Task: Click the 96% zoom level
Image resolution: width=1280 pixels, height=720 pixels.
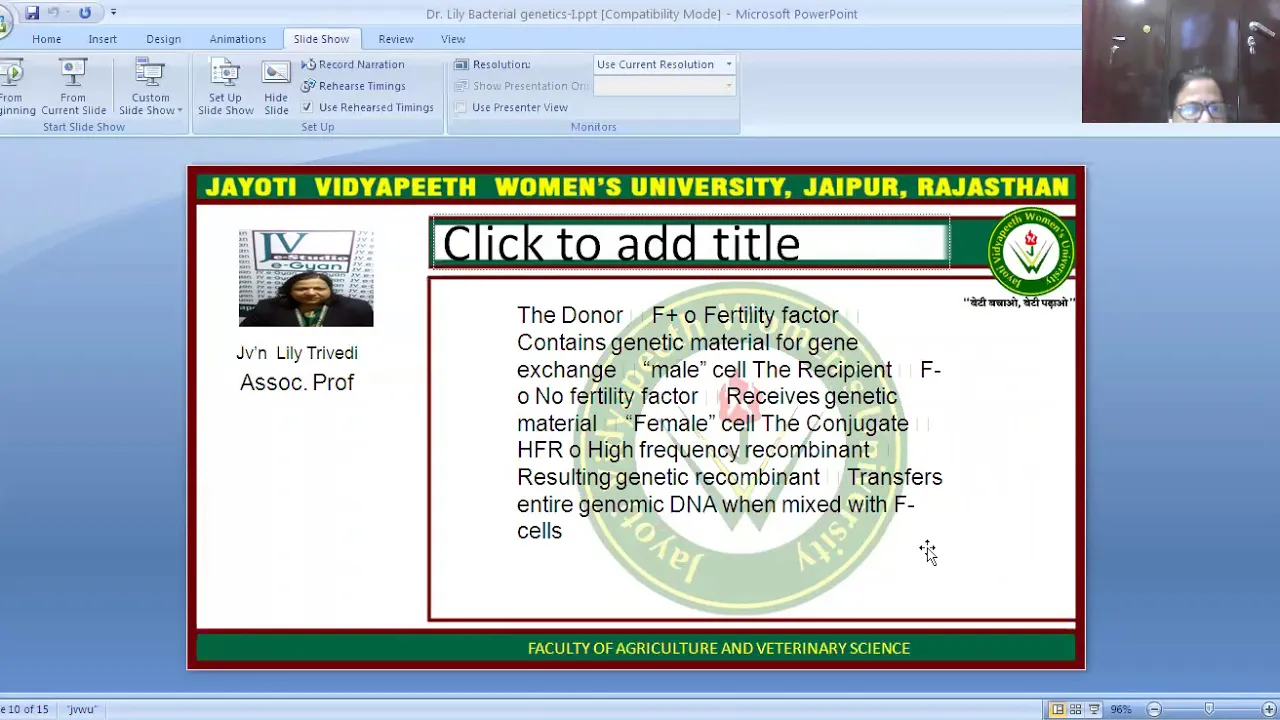Action: 1121,709
